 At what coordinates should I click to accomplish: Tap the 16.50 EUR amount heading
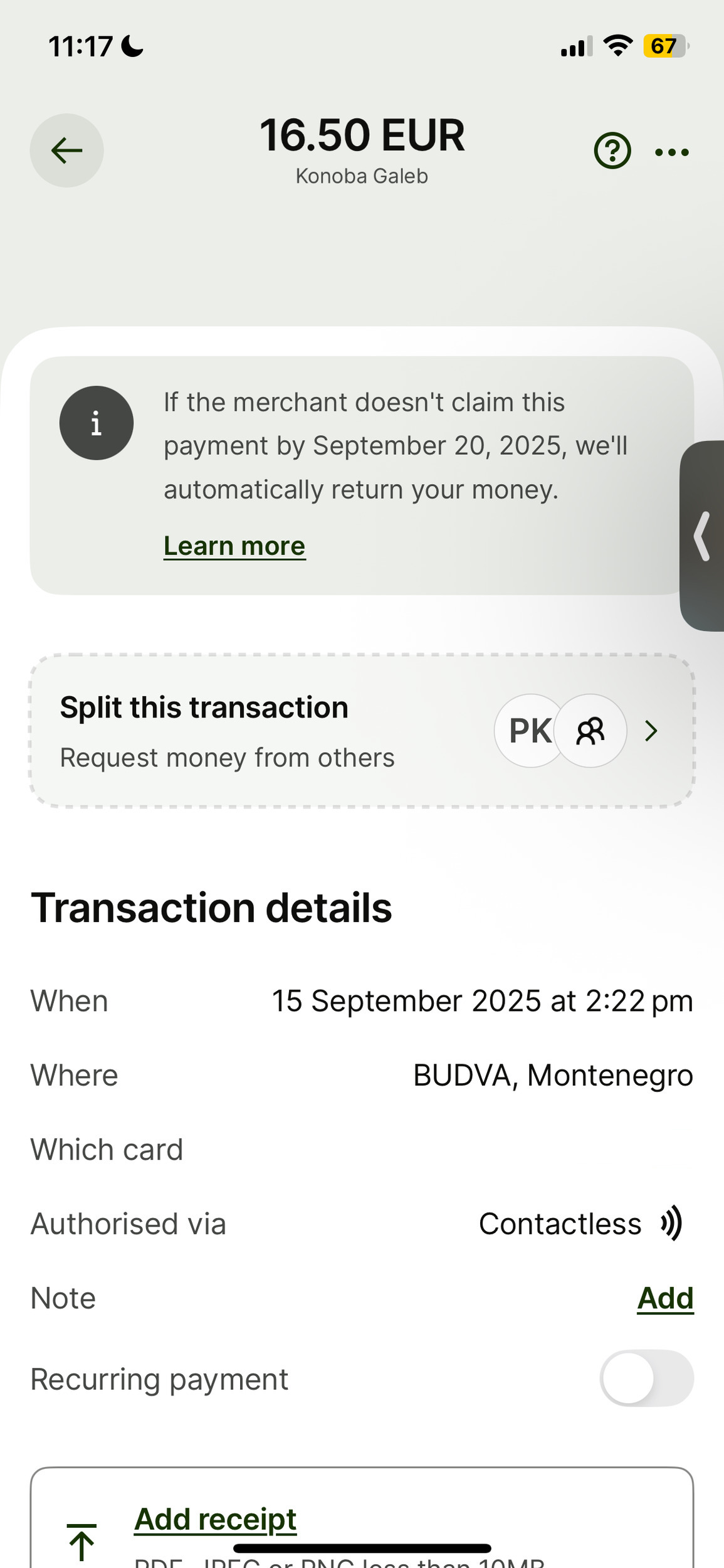click(362, 135)
